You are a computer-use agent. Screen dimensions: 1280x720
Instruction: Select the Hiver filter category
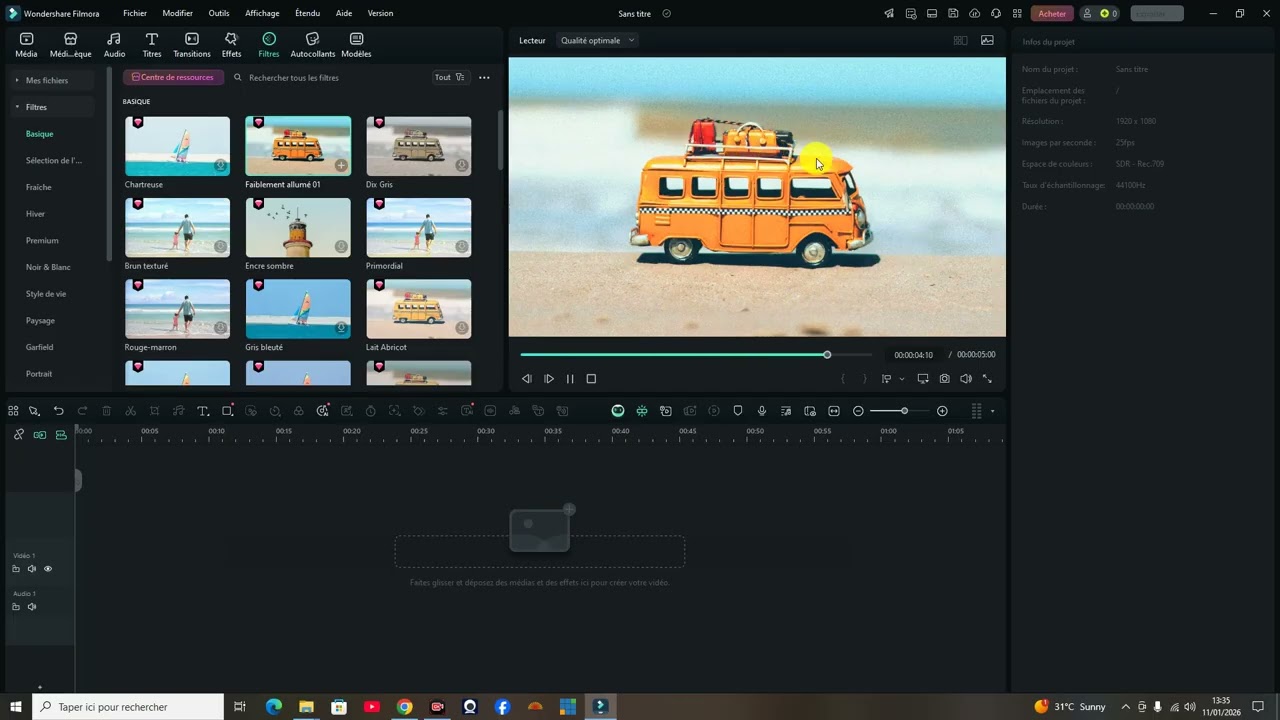pyautogui.click(x=36, y=214)
